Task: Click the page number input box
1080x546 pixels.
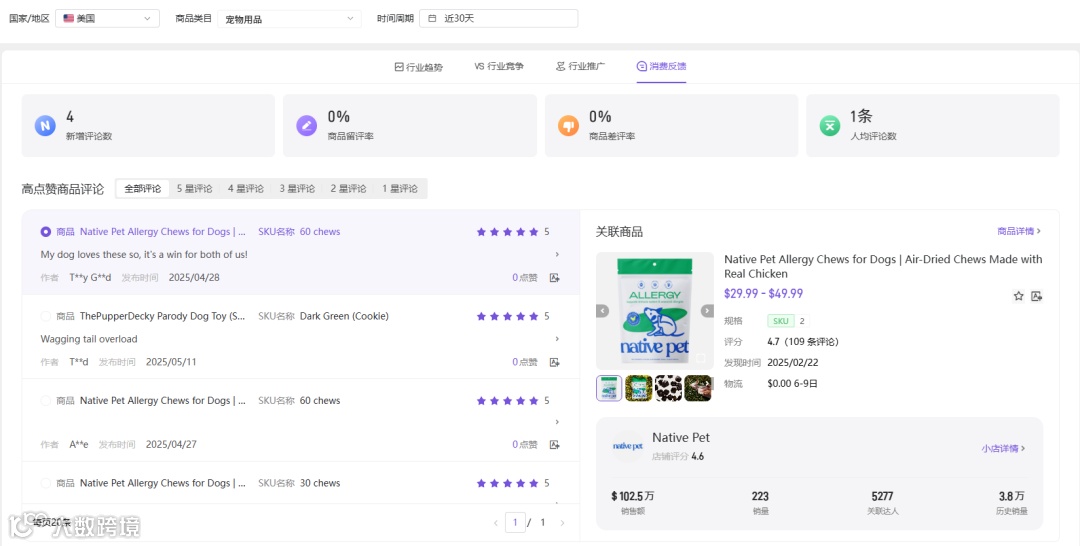Action: click(x=515, y=523)
